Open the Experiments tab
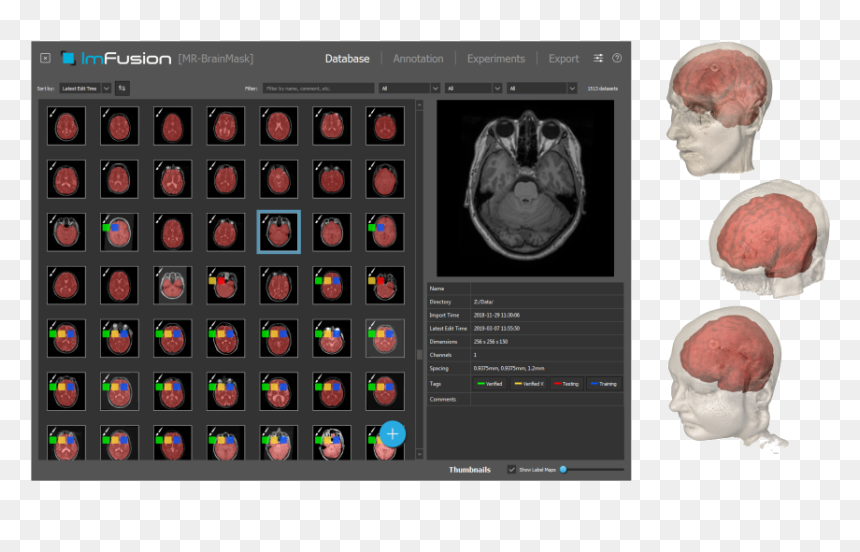The image size is (860, 552). pyautogui.click(x=496, y=59)
